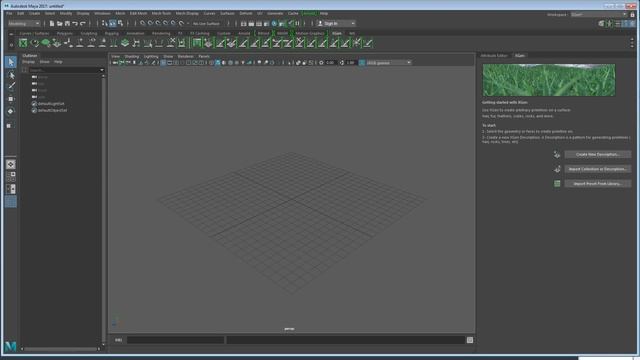Viewport: 640px width, 360px height.
Task: Click the Outliner search field
Action: click(64, 70)
